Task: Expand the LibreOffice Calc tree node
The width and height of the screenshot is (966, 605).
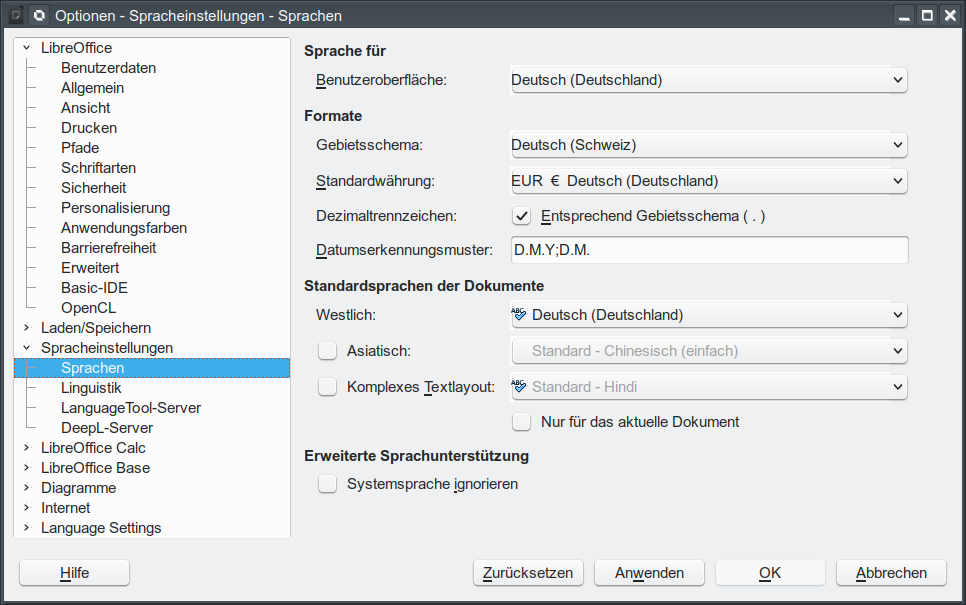Action: (26, 448)
